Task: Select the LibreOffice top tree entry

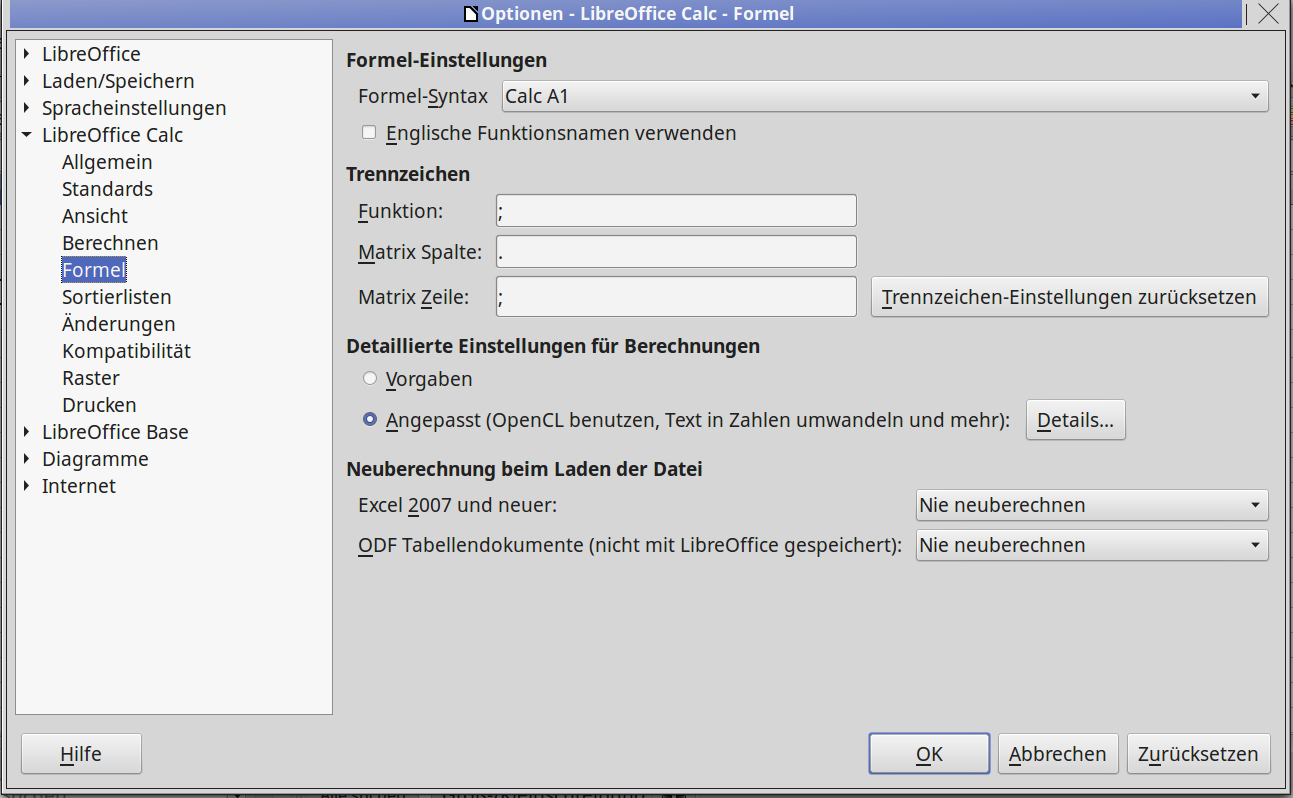Action: (x=91, y=54)
